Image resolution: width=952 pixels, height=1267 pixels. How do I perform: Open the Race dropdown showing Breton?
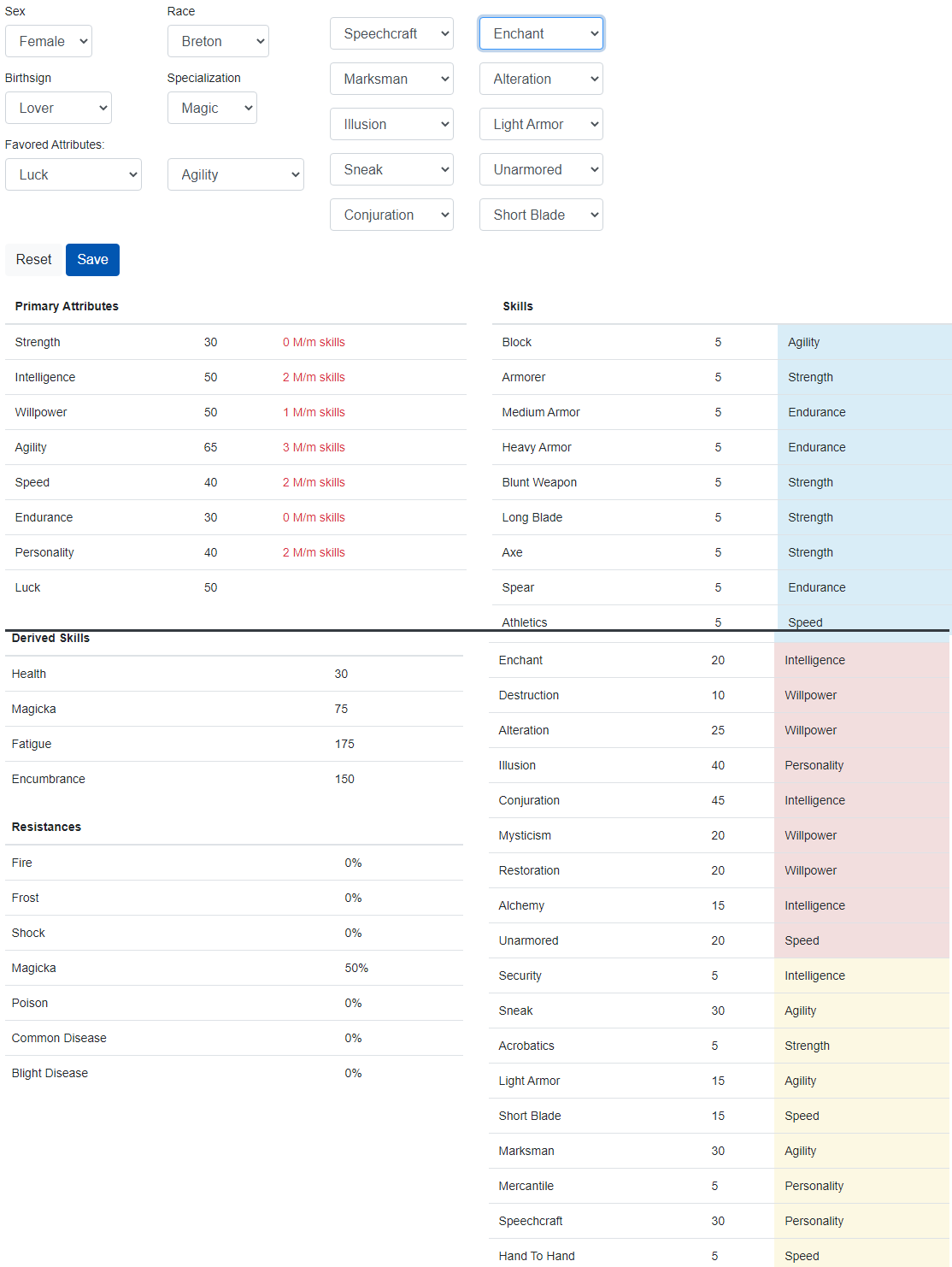click(218, 41)
